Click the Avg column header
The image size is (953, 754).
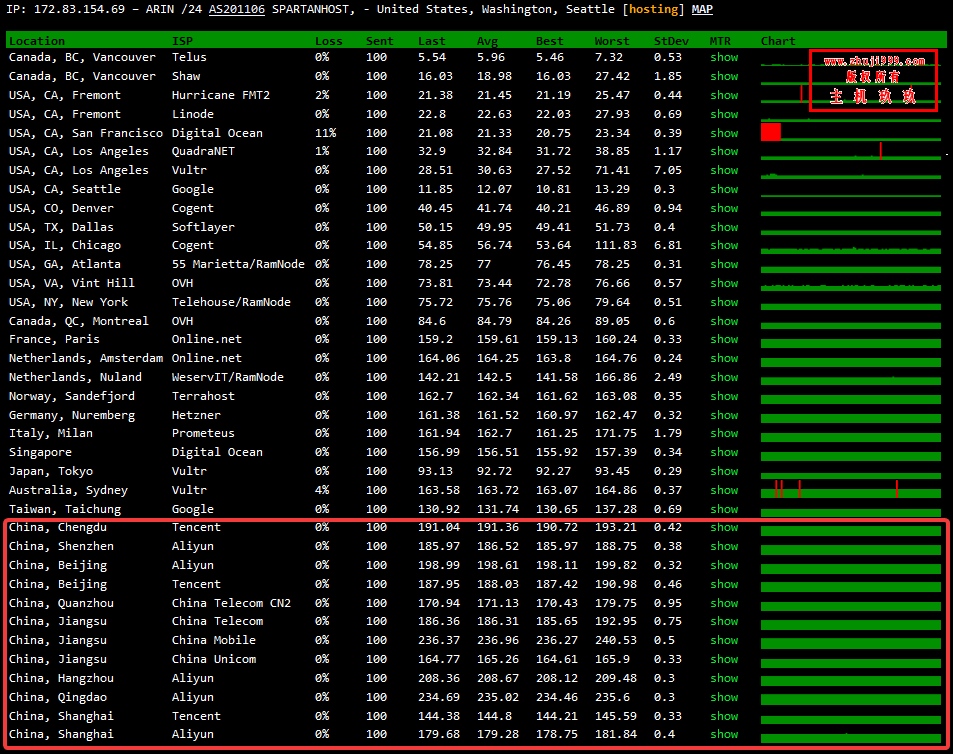487,41
